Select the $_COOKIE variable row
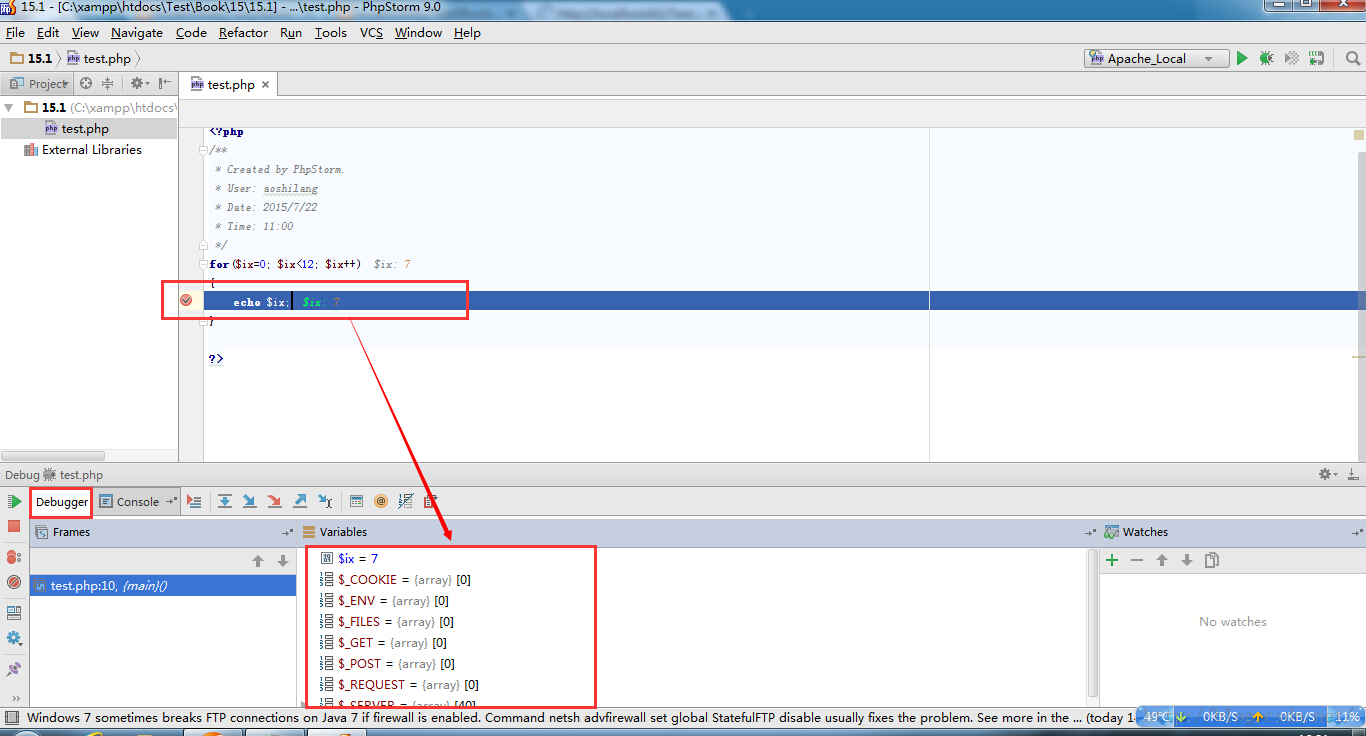The image size is (1366, 736). click(394, 580)
